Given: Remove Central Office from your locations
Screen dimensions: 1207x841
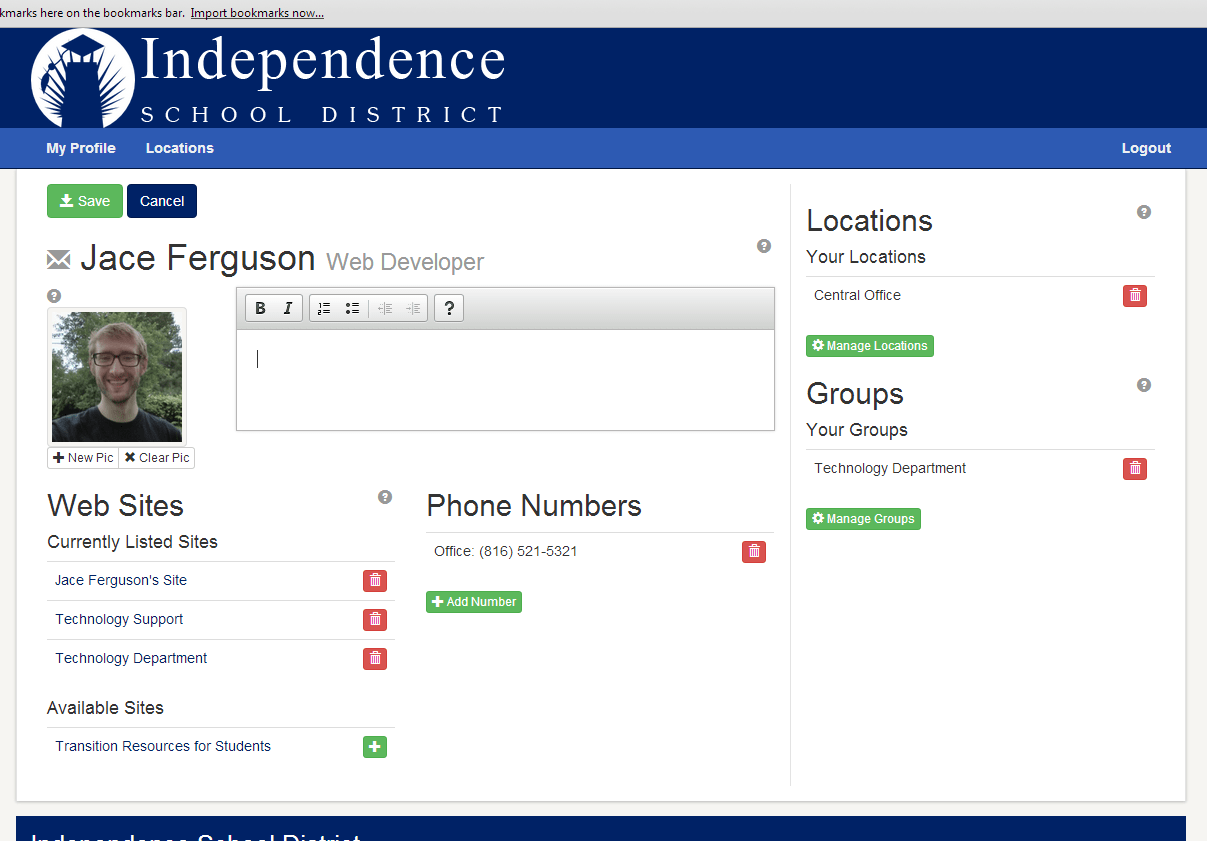Looking at the screenshot, I should click(1135, 296).
